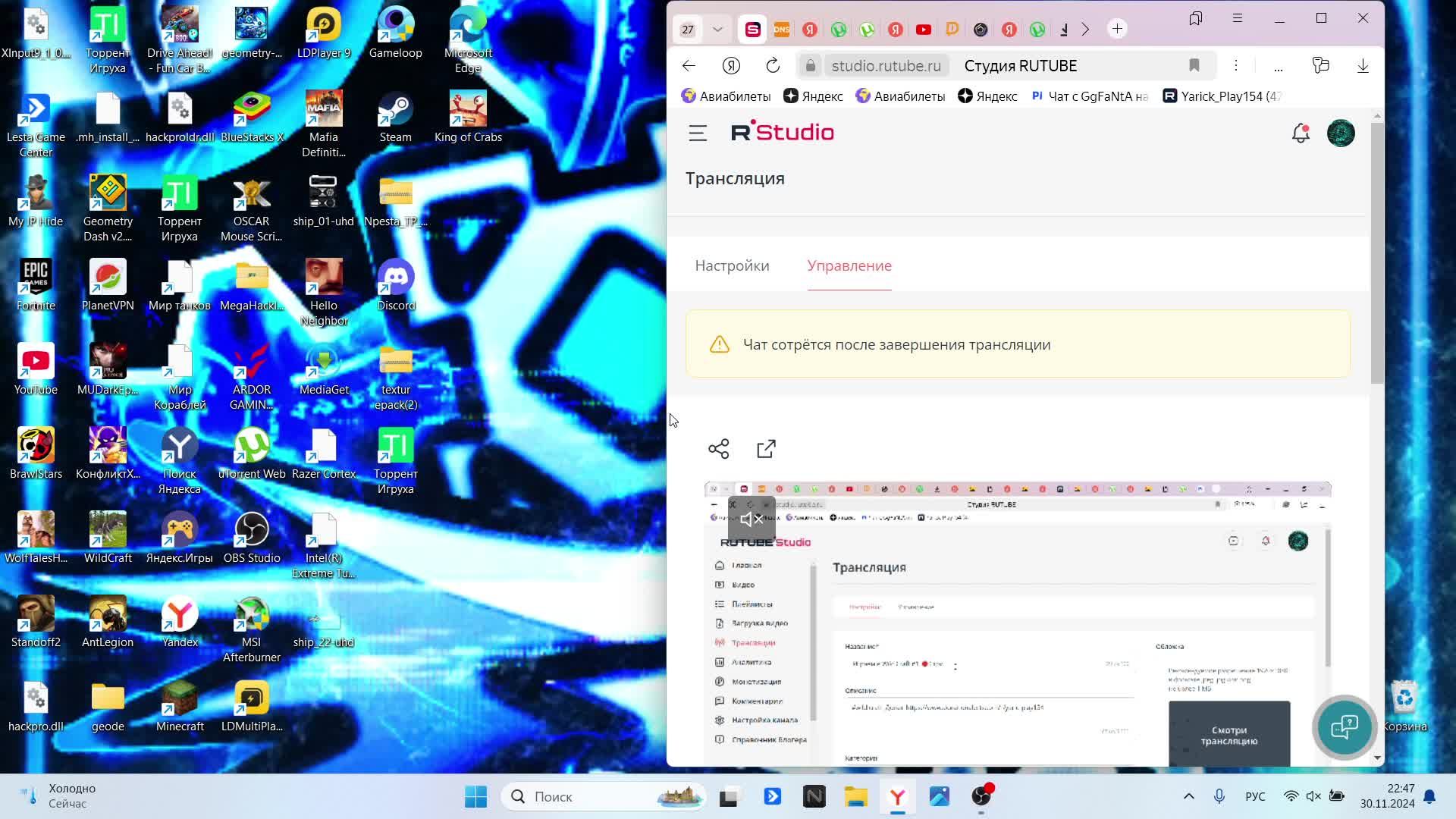Open browser downloads icon
The height and width of the screenshot is (819, 1456).
tap(1363, 66)
